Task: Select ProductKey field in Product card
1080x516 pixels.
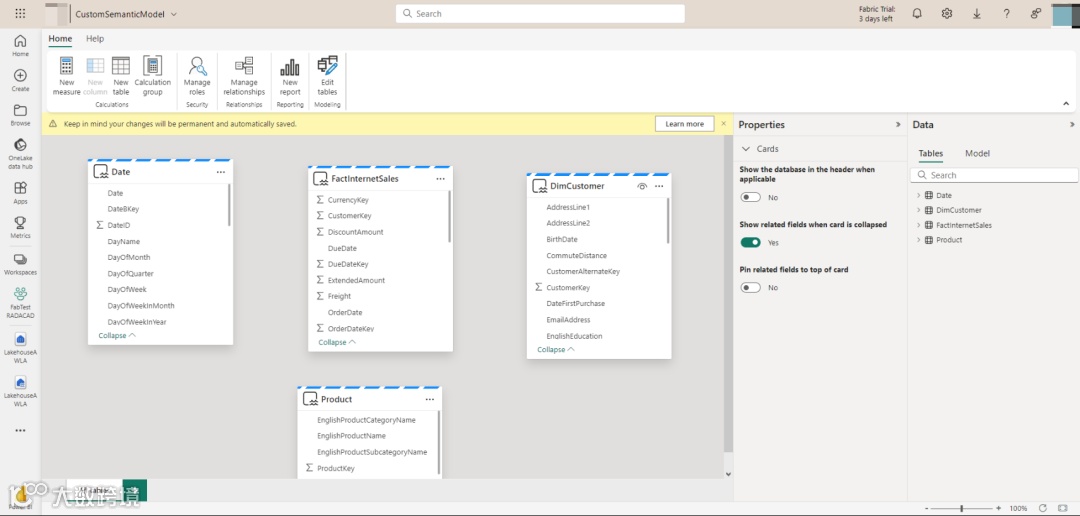Action: pos(336,468)
